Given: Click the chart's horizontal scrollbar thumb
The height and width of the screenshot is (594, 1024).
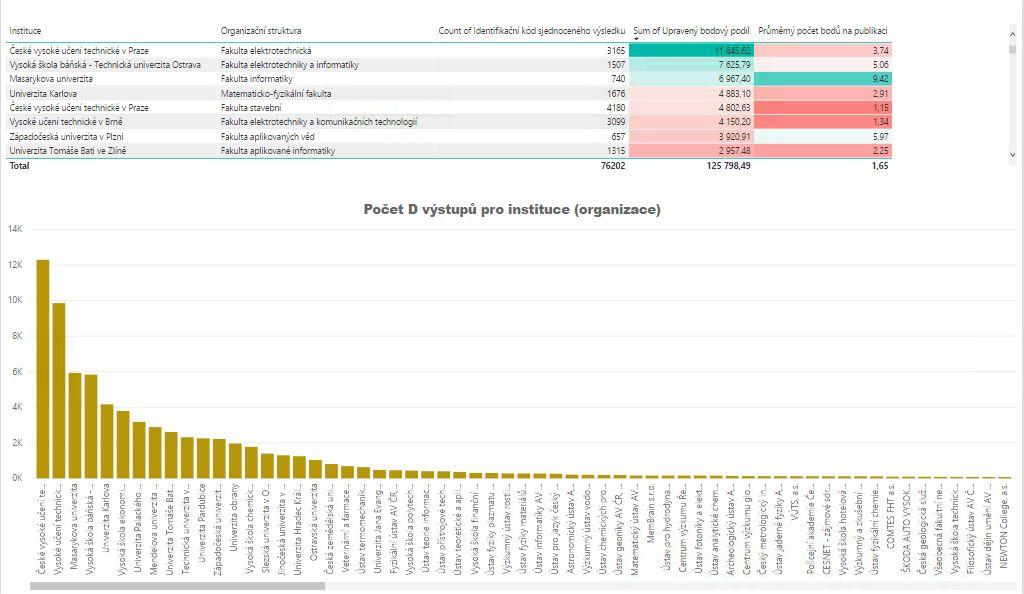Looking at the screenshot, I should coord(178,586).
